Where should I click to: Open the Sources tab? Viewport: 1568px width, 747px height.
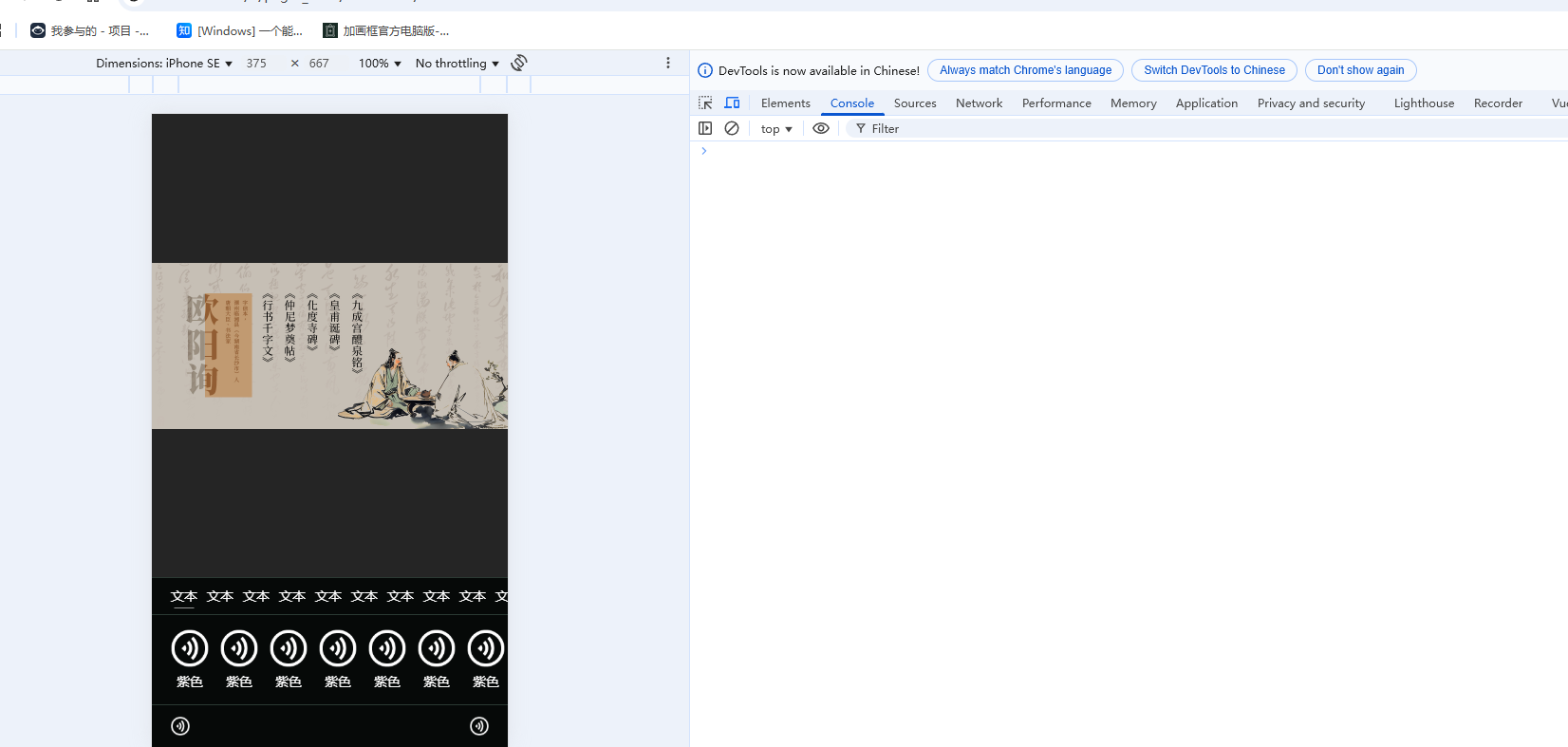915,103
